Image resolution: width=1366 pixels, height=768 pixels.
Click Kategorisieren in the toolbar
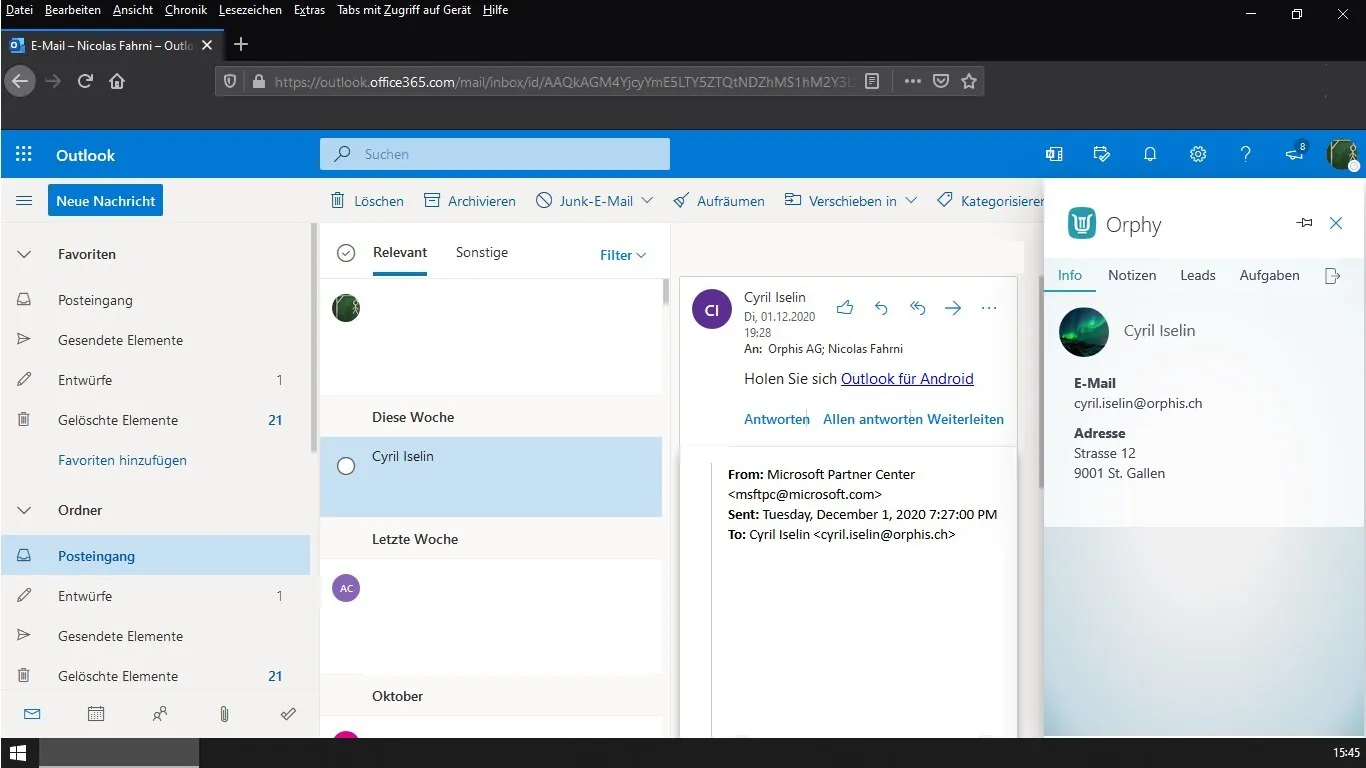click(x=991, y=201)
